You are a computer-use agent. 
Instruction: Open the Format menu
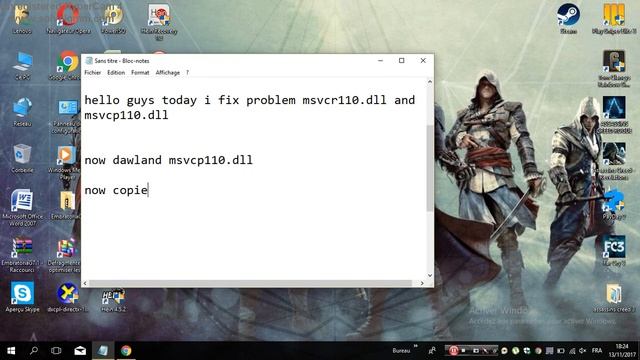pos(140,73)
